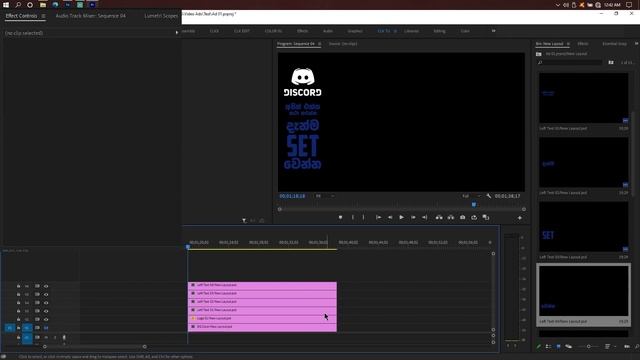The width and height of the screenshot is (640, 360).
Task: Hide the Left Text 04 video track
Action: pos(46,286)
